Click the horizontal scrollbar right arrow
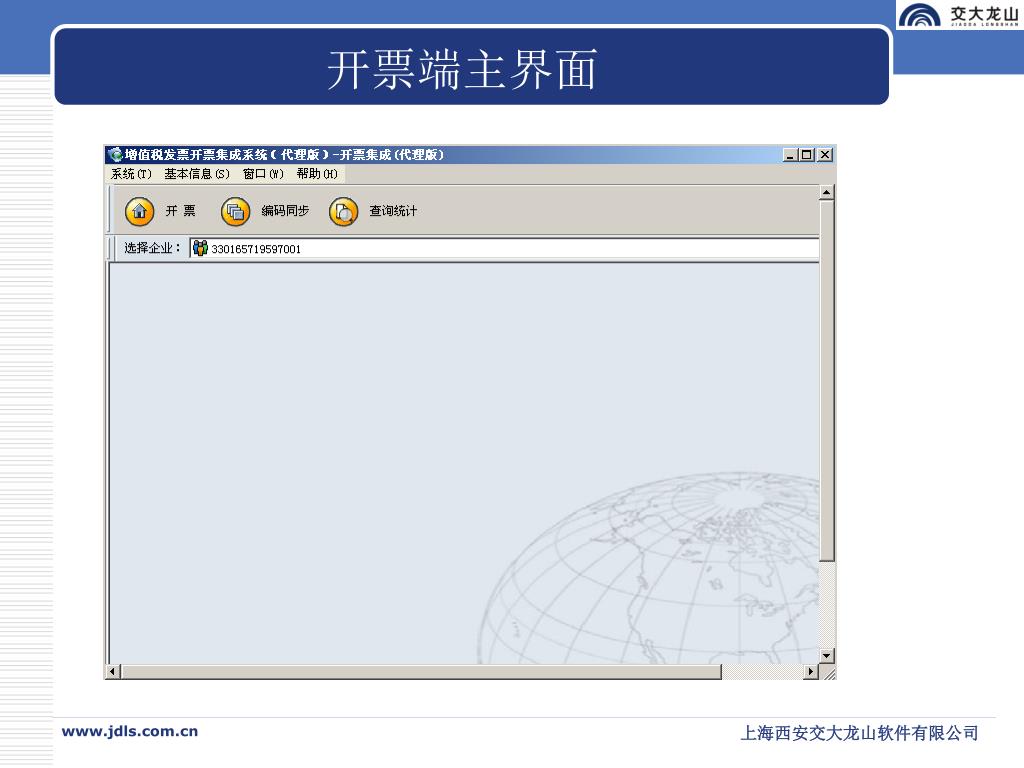 (810, 671)
